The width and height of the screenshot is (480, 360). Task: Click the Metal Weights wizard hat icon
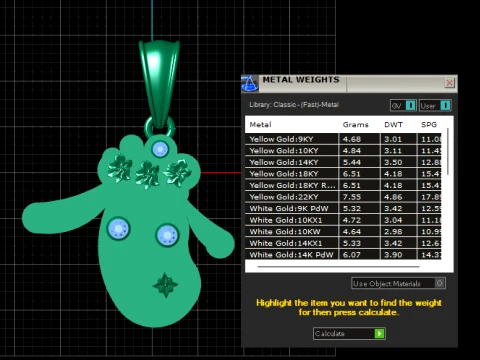point(250,83)
